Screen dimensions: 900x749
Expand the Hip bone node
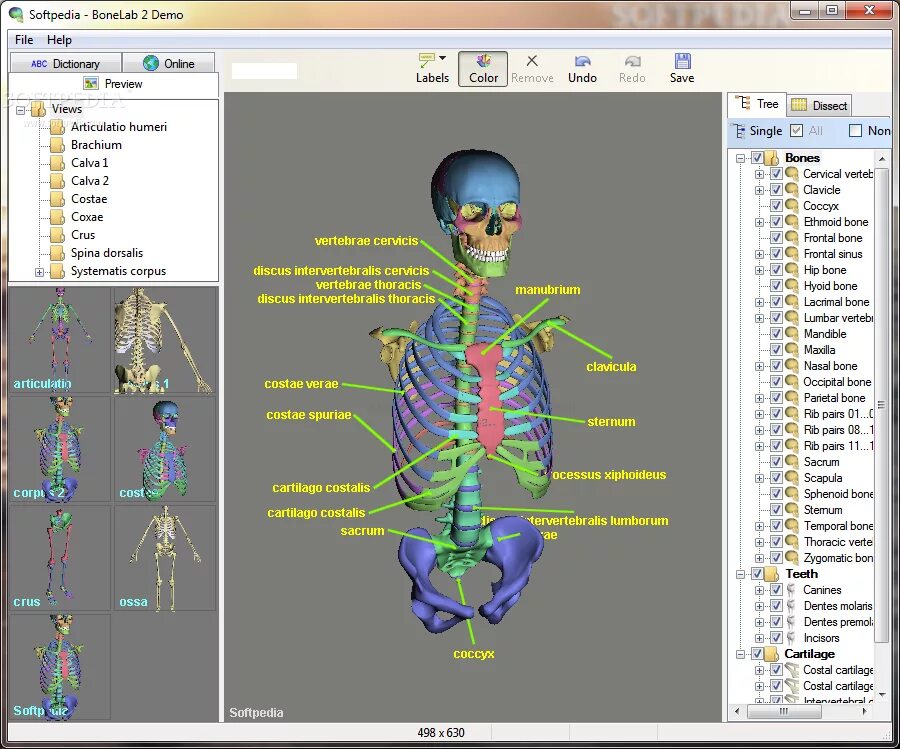(x=759, y=270)
